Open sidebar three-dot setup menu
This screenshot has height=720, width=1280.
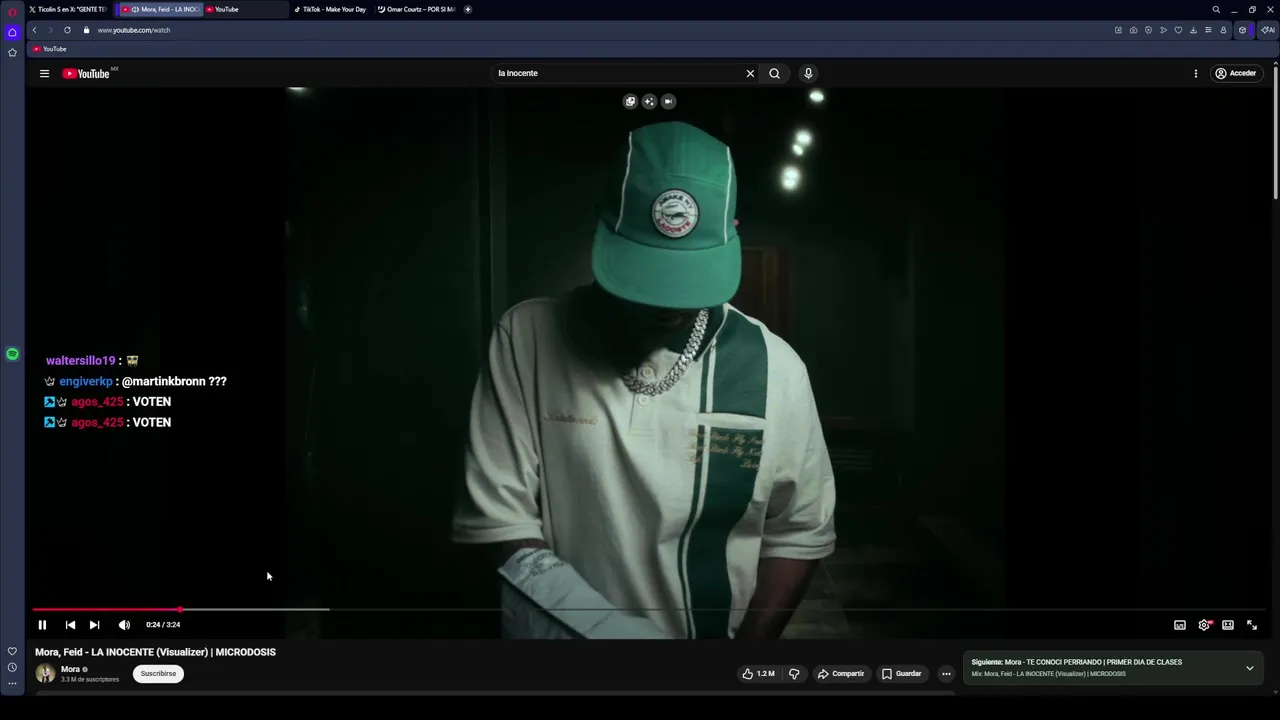tap(12, 684)
